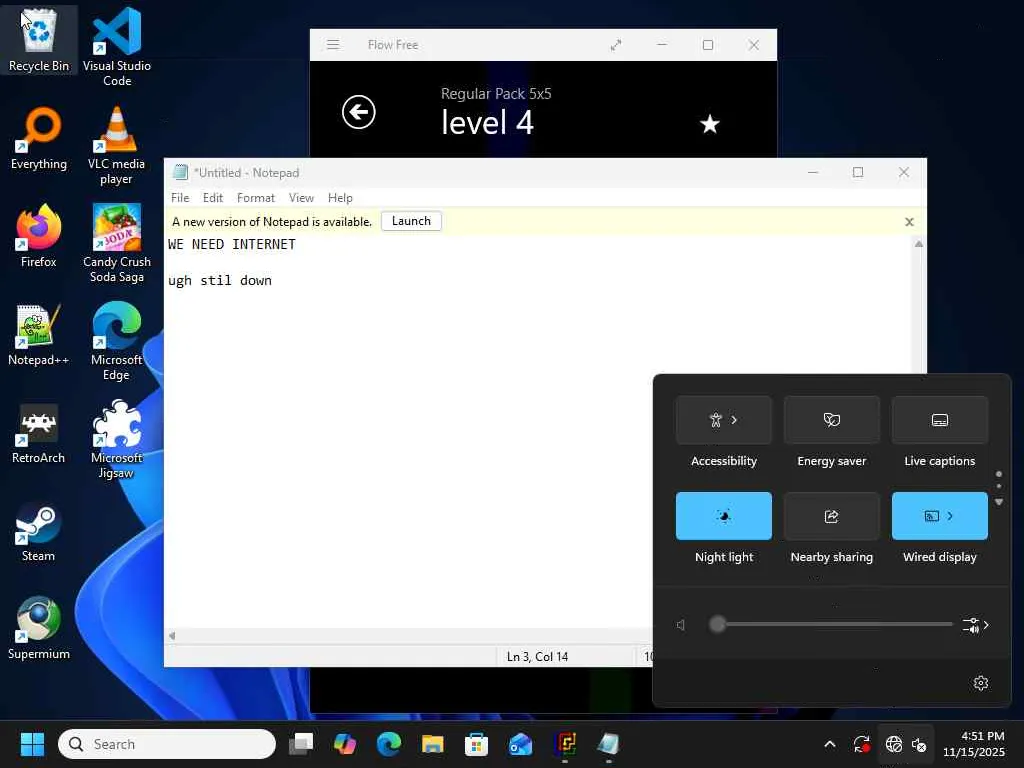Dismiss the Notepad update notification bar
Screen dimensions: 1024x768
coord(909,222)
